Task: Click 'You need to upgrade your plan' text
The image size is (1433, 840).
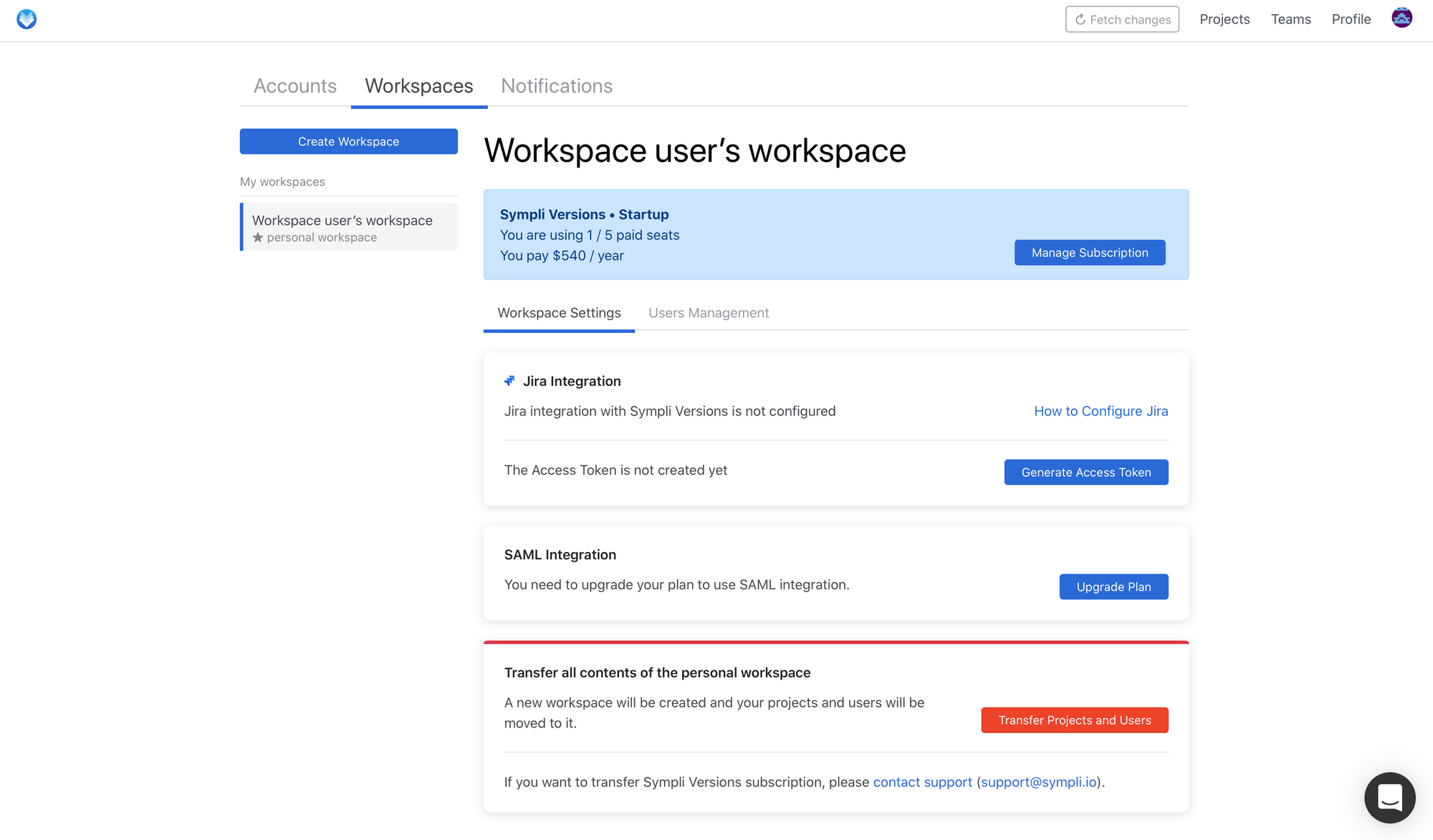Action: point(676,584)
